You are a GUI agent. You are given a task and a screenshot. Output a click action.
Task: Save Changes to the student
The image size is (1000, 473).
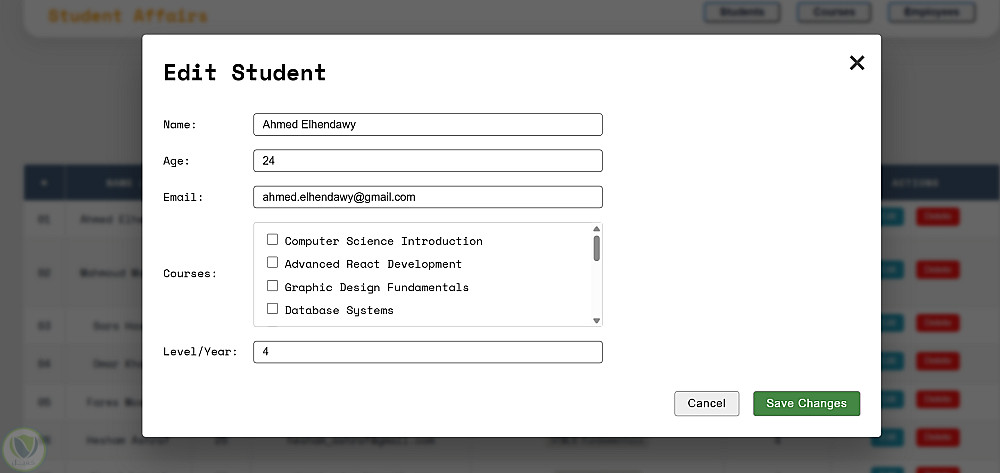806,403
